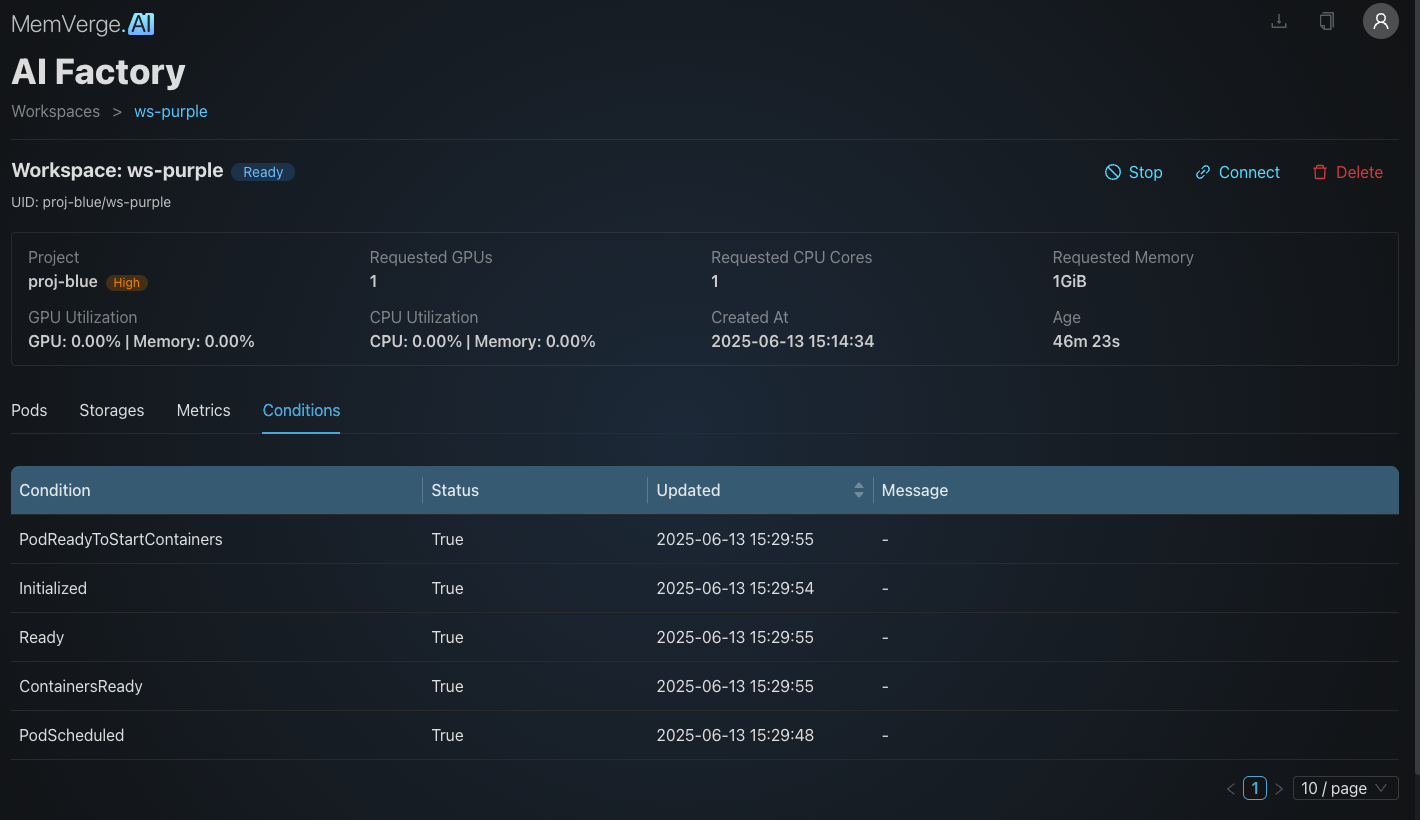Click the copy/clipboard icon in the header
1420x820 pixels.
point(1327,21)
